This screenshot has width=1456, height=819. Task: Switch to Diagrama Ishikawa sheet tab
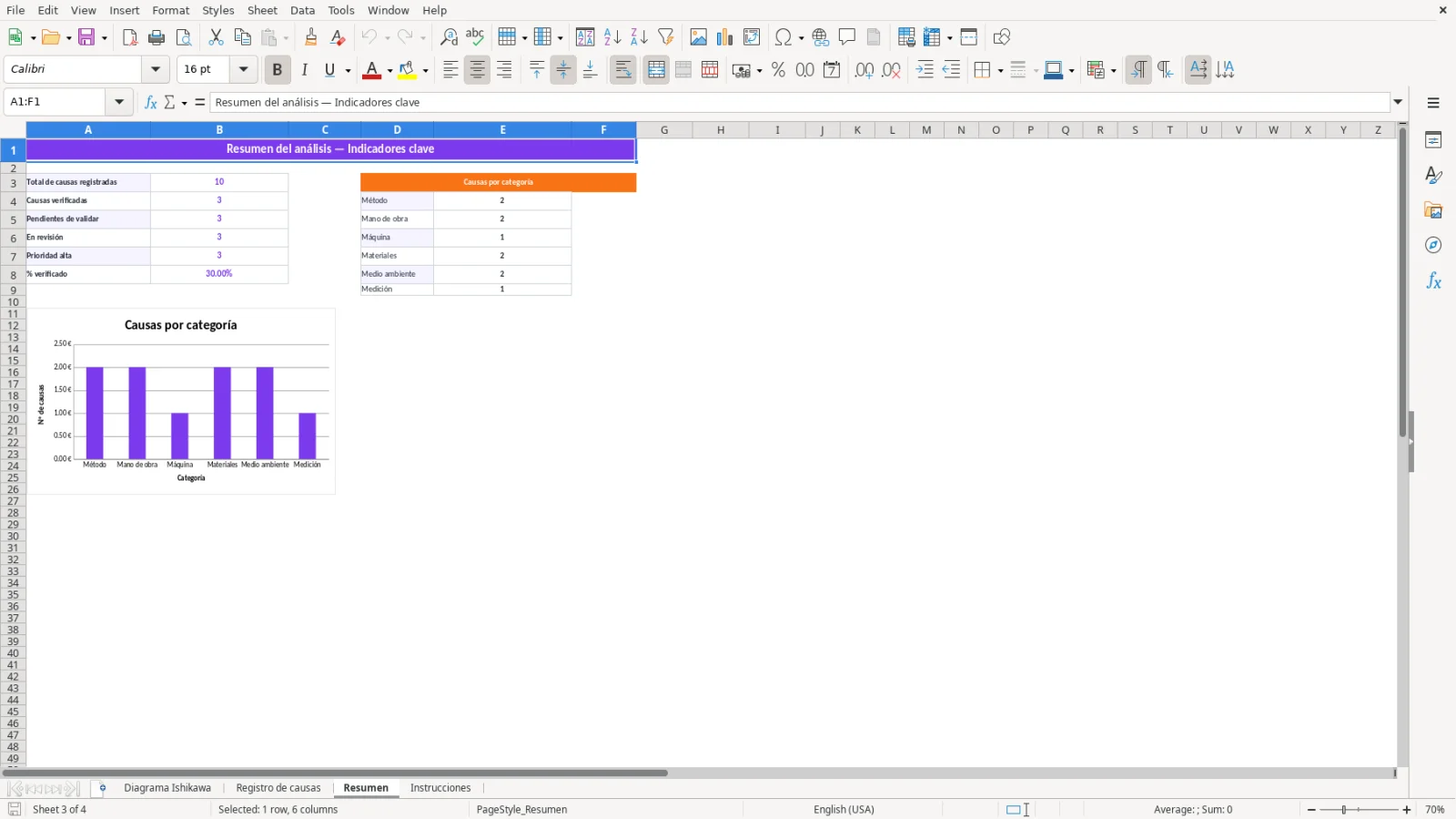point(167,788)
